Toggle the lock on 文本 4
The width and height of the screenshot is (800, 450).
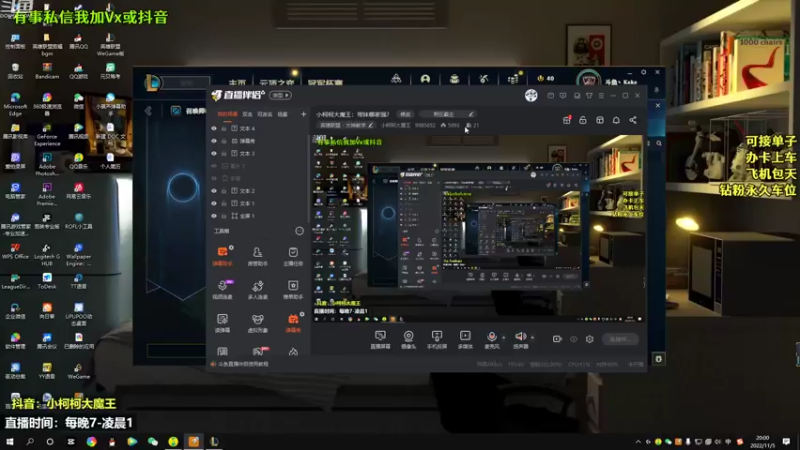pos(223,129)
